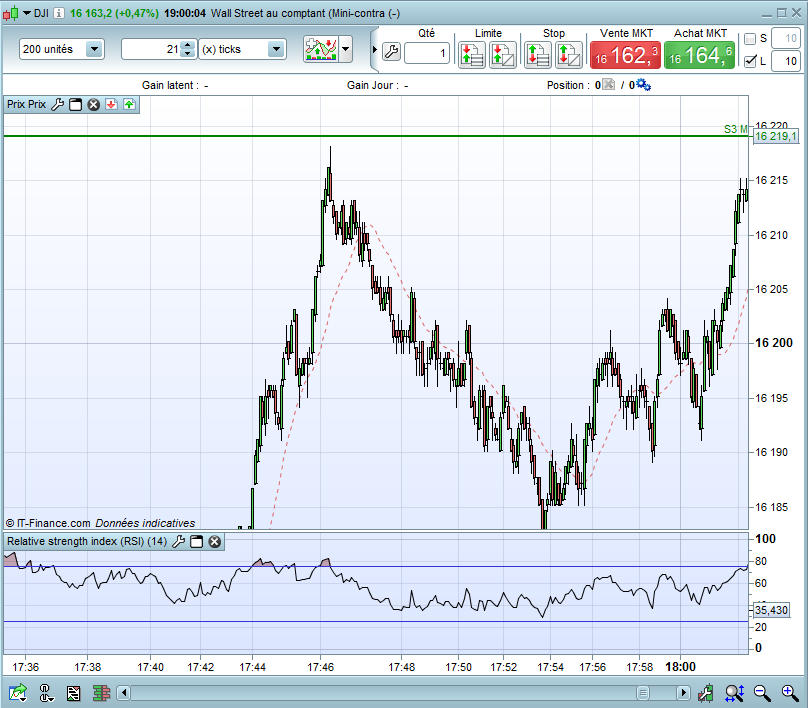Click the Gain Jour label
808x708 pixels.
tap(373, 85)
